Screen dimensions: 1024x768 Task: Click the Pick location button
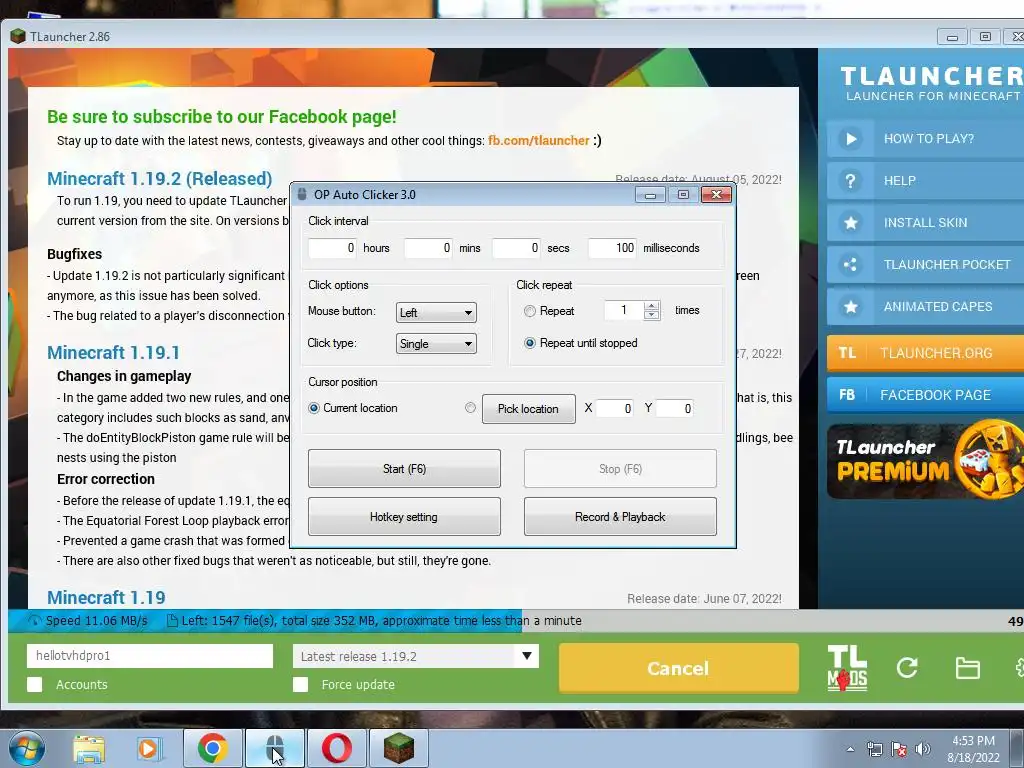[528, 409]
